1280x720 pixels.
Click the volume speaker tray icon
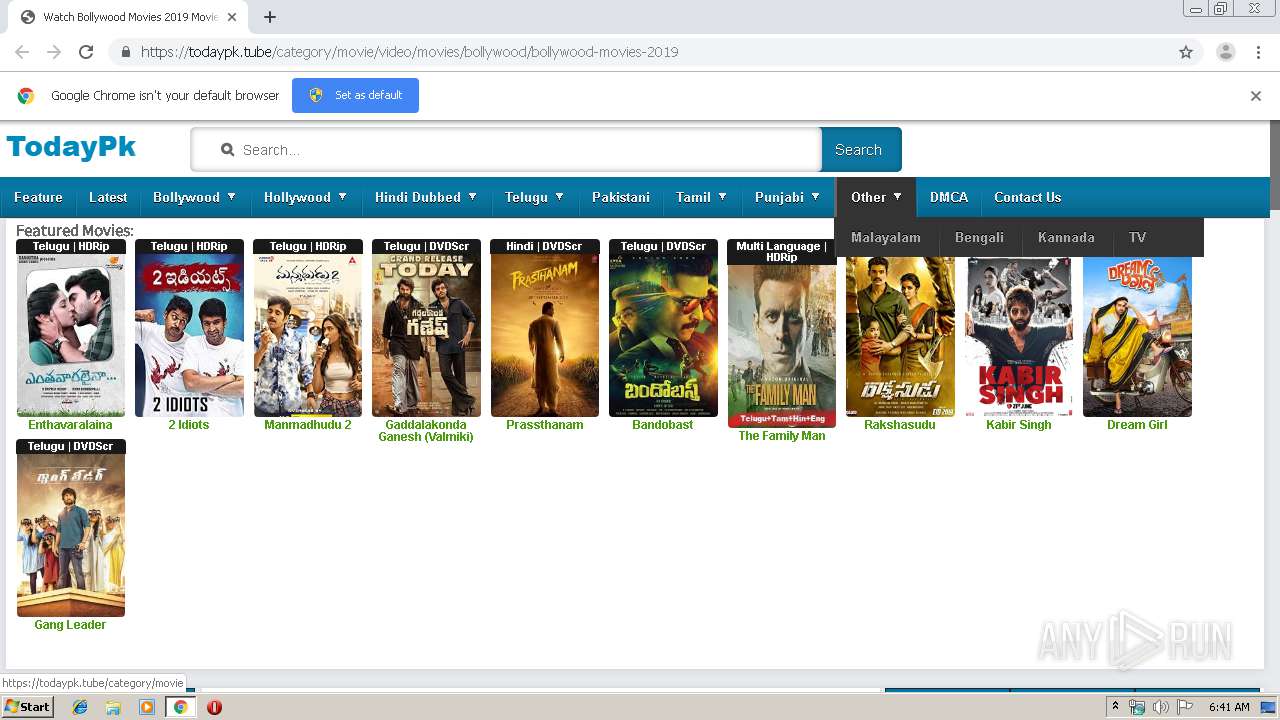1160,707
